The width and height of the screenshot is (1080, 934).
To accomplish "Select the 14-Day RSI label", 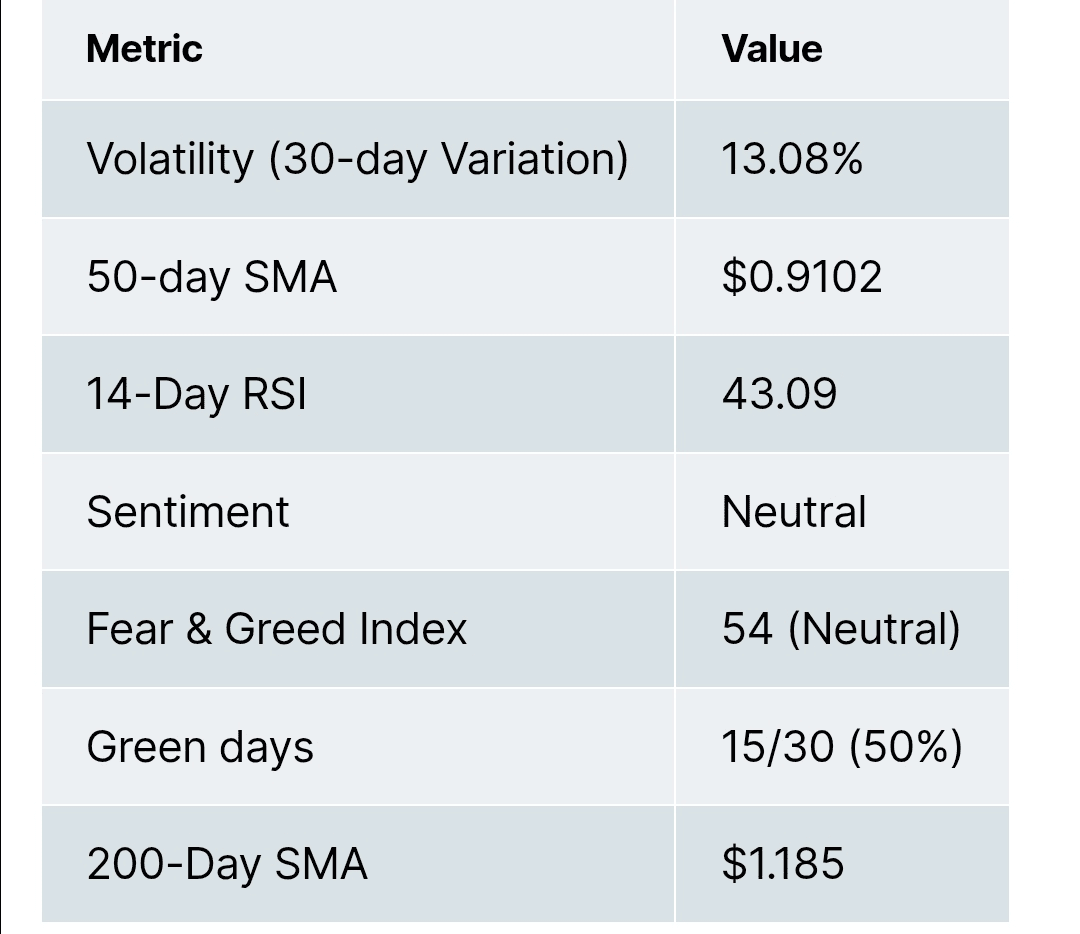I will (x=197, y=394).
